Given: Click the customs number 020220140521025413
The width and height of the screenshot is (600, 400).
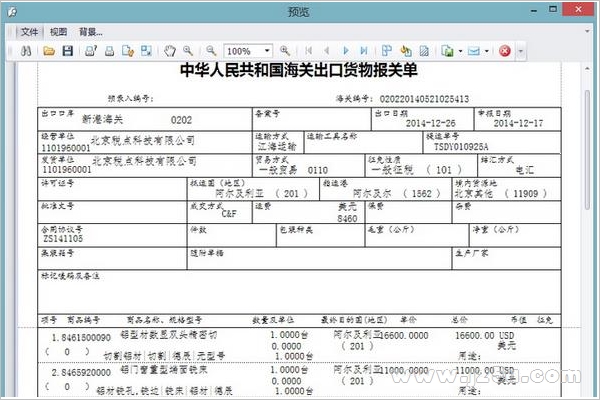Looking at the screenshot, I should (424, 99).
